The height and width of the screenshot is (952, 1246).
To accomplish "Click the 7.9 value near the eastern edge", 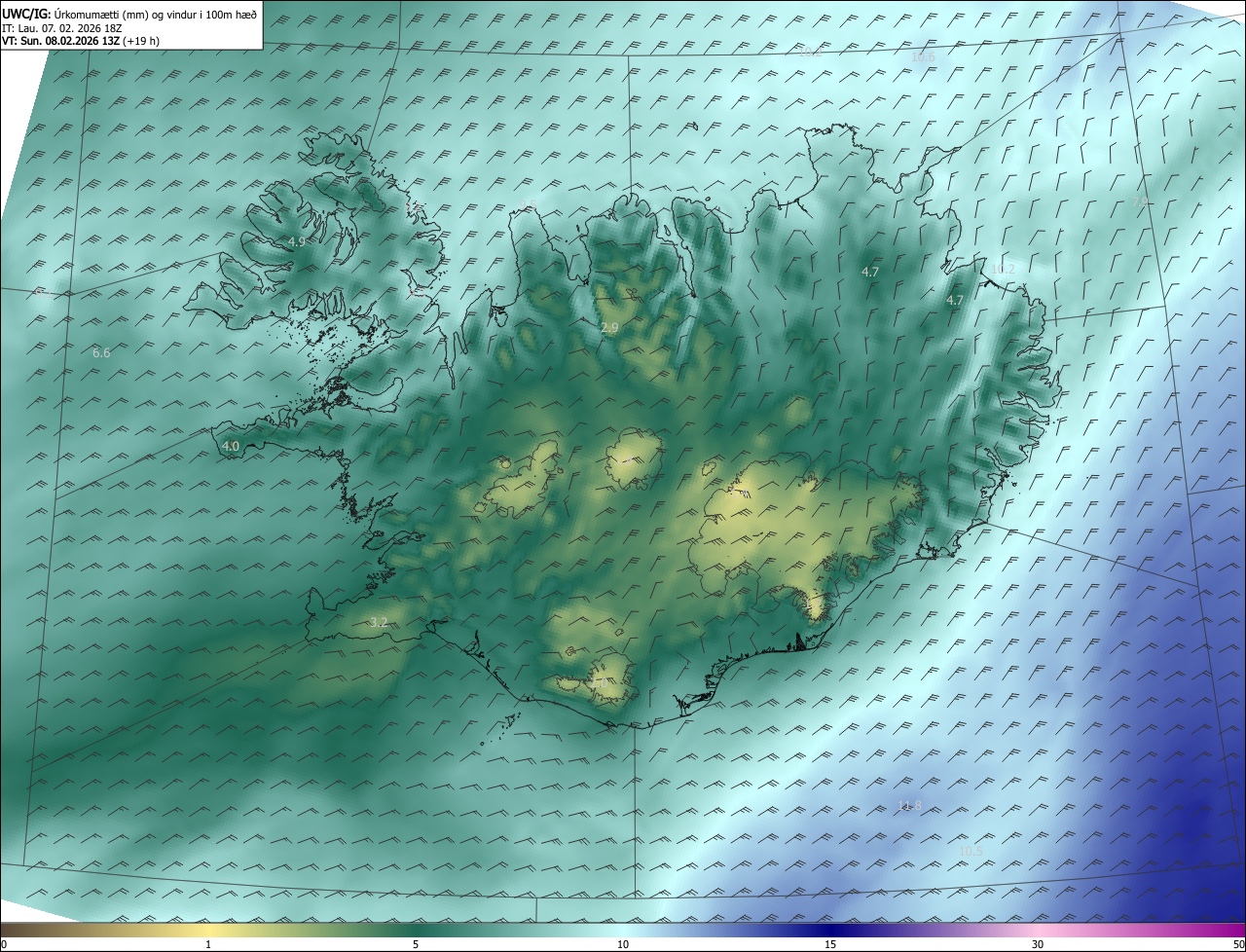I will 1140,201.
